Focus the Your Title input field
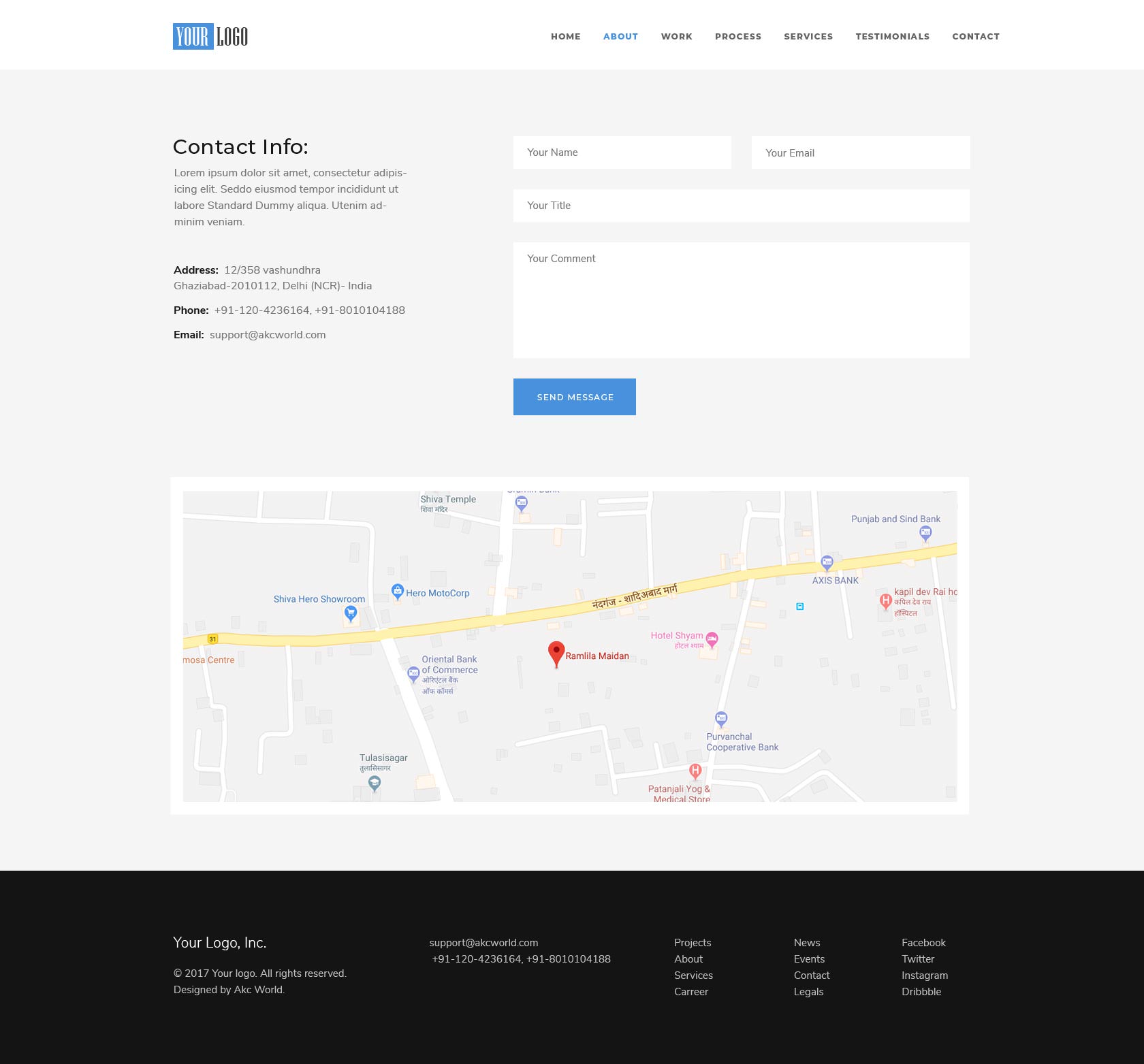Screen dimensions: 1144x1064 742,206
